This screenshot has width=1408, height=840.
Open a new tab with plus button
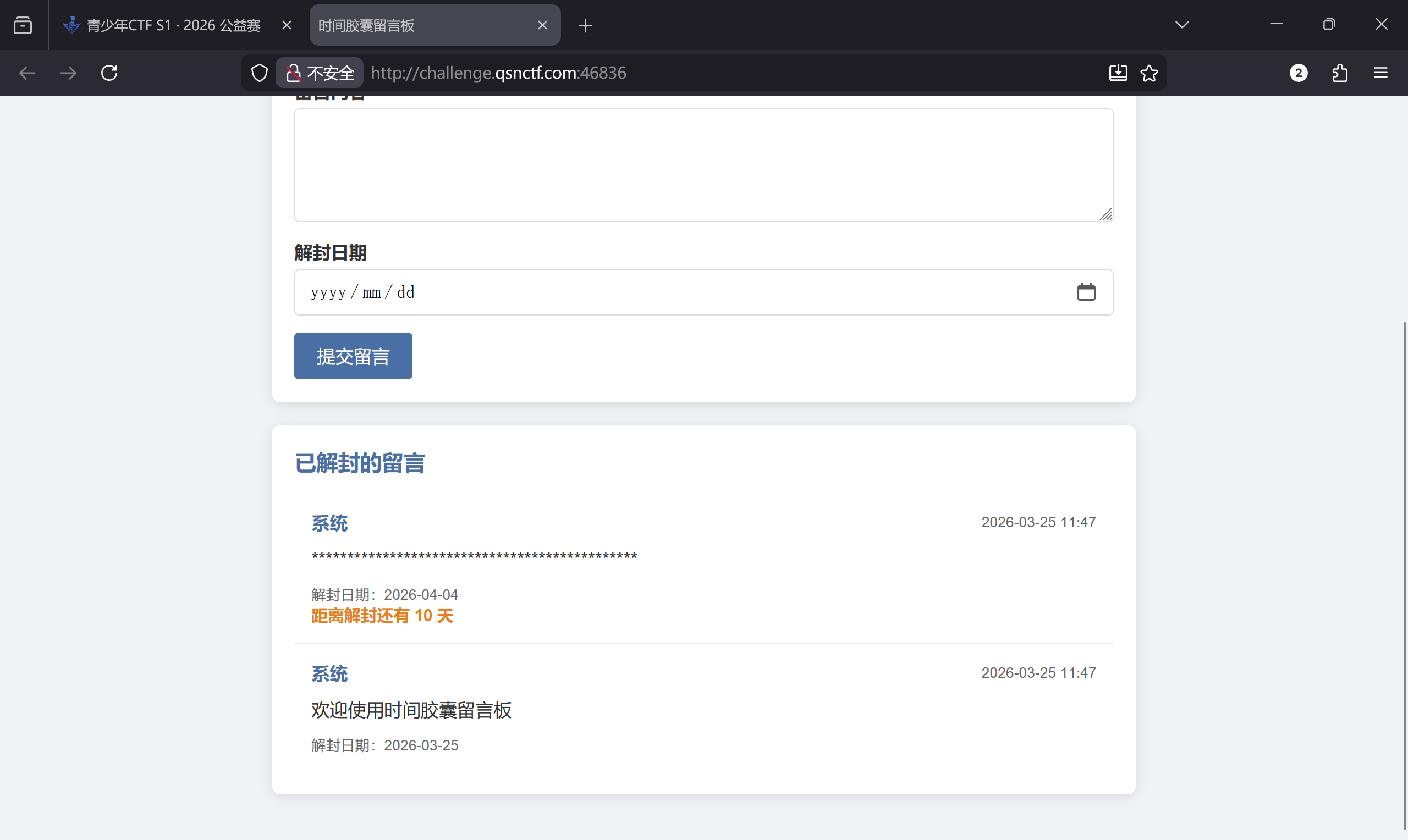click(585, 25)
